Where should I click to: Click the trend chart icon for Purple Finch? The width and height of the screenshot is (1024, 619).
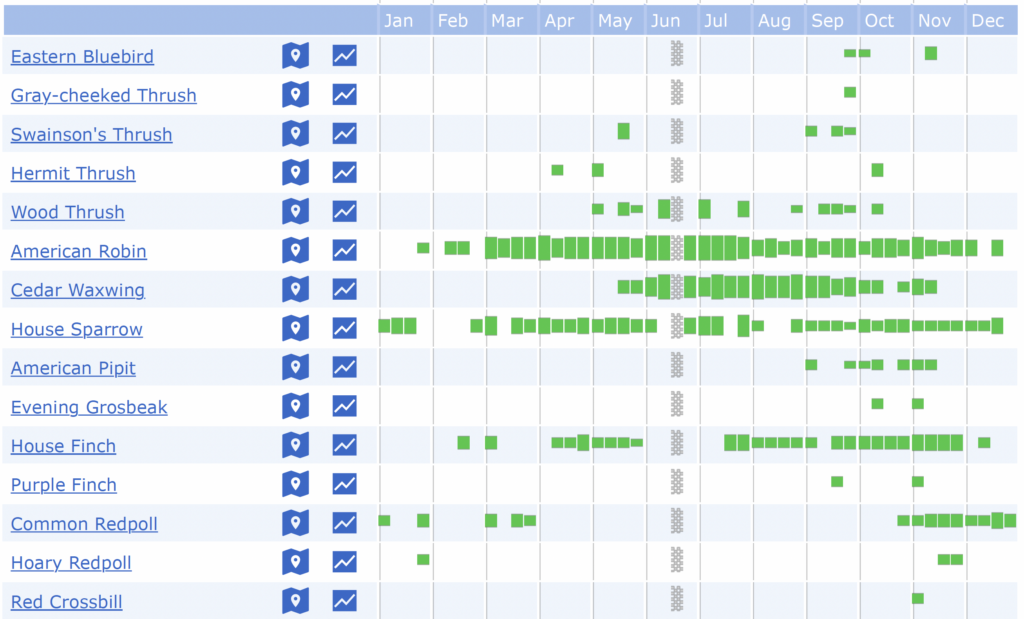pyautogui.click(x=344, y=484)
